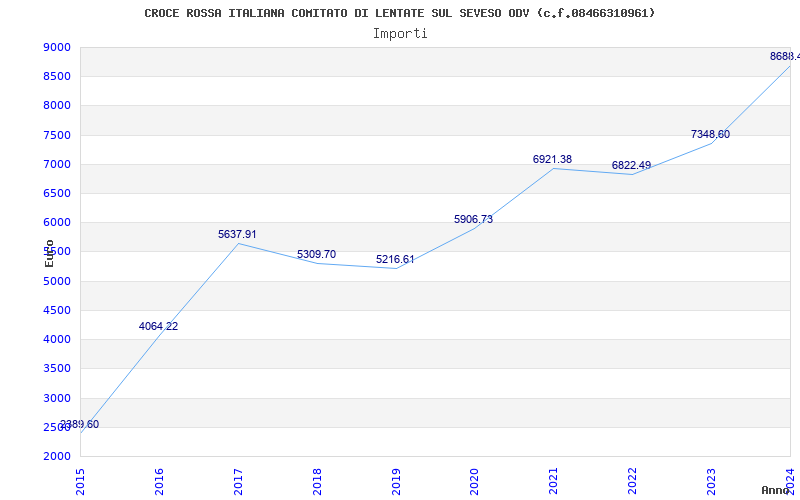The image size is (800, 500).
Task: Click the 'Euro' y-axis title
Action: pyautogui.click(x=49, y=254)
